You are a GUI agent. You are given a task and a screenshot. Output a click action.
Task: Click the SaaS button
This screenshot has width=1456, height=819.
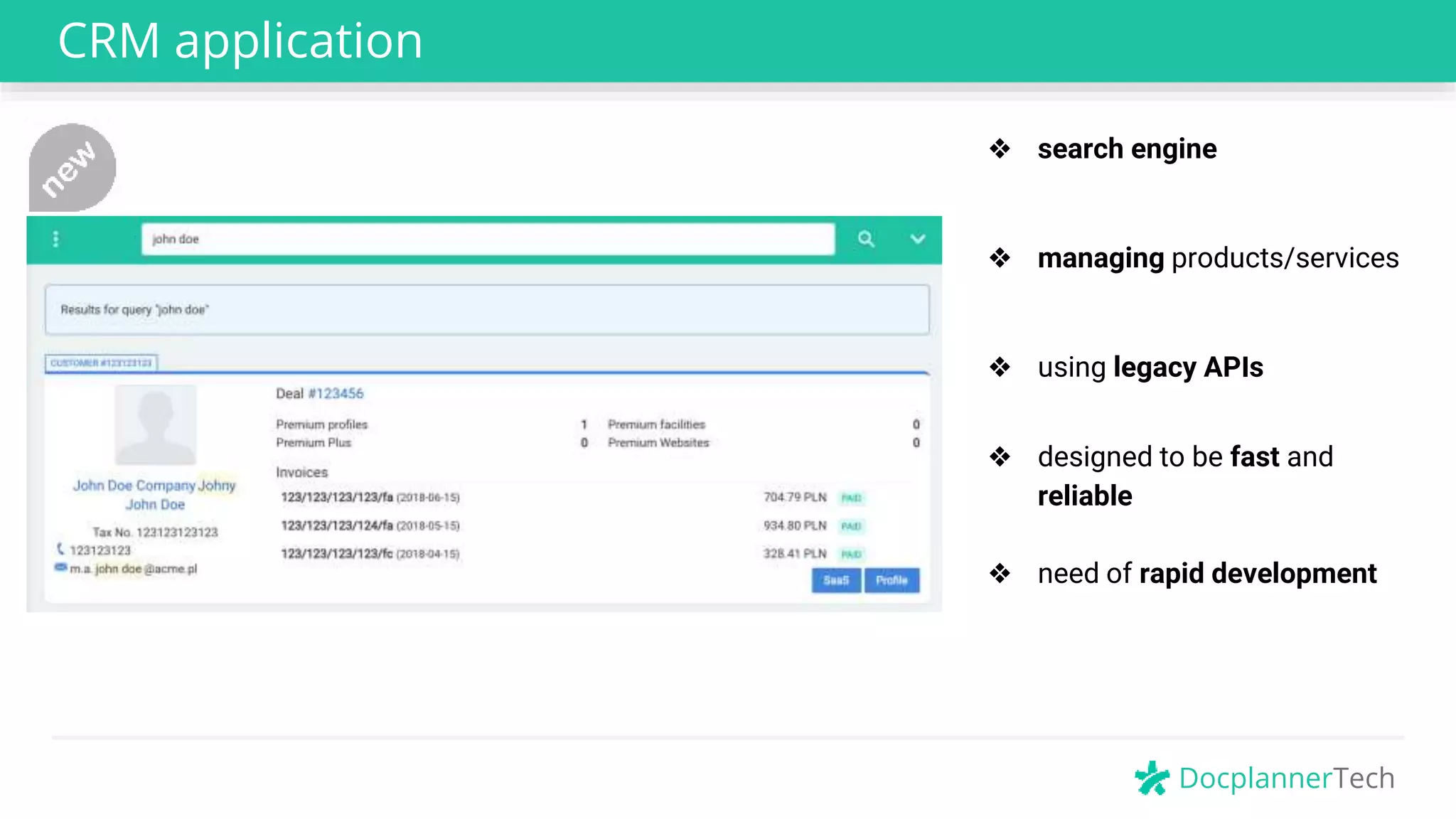coord(836,580)
